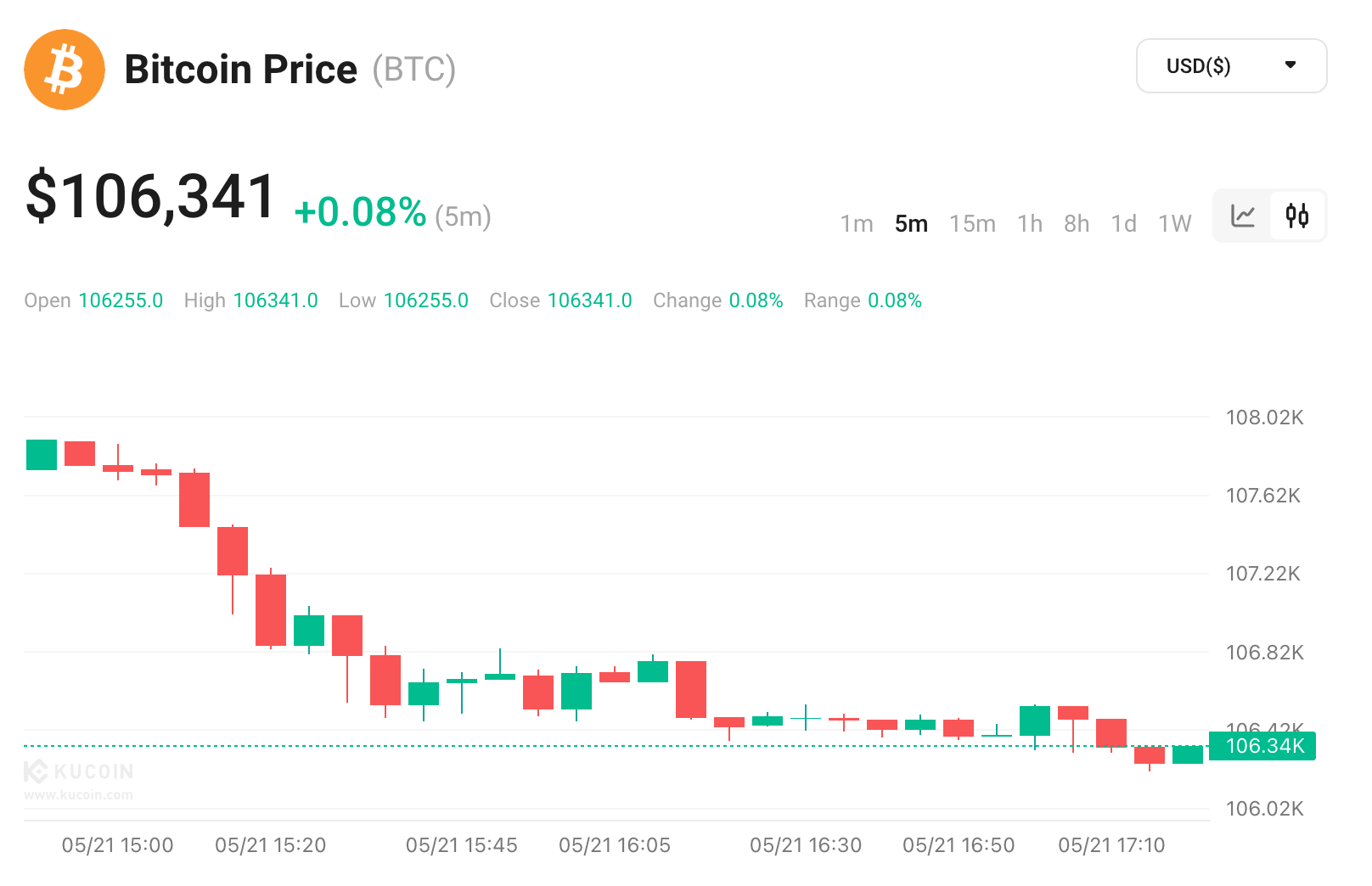
Task: Click the Bitcoin Price heading
Action: (241, 70)
